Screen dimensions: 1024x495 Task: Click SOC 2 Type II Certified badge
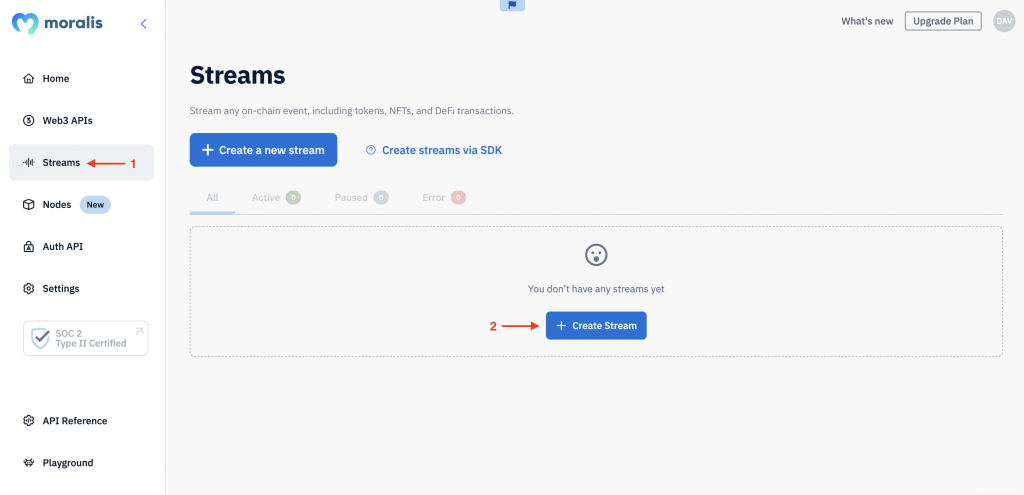point(86,338)
